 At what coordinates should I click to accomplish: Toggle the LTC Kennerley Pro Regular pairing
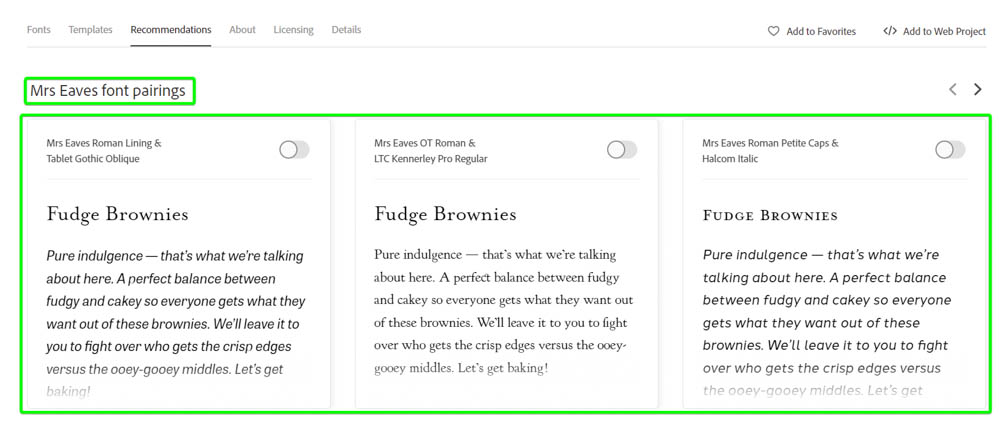pyautogui.click(x=622, y=150)
